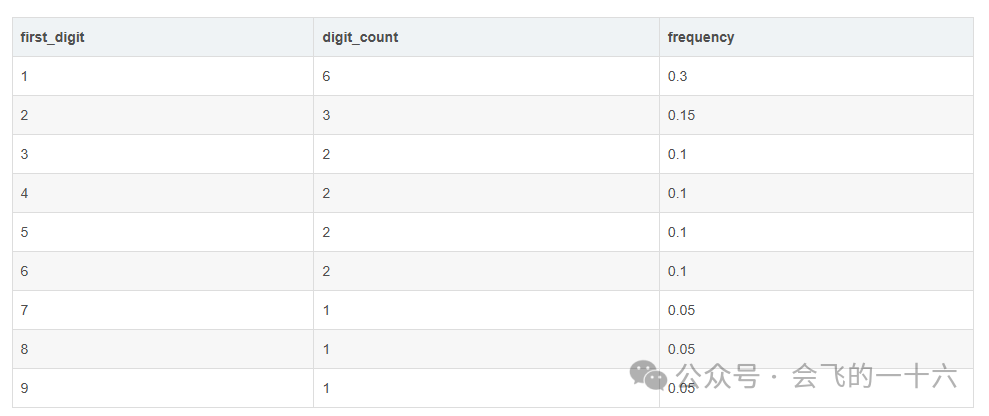Click the 公众号 · 会飞的一十六 watermark text
This screenshot has height=416, width=989.
coord(816,377)
